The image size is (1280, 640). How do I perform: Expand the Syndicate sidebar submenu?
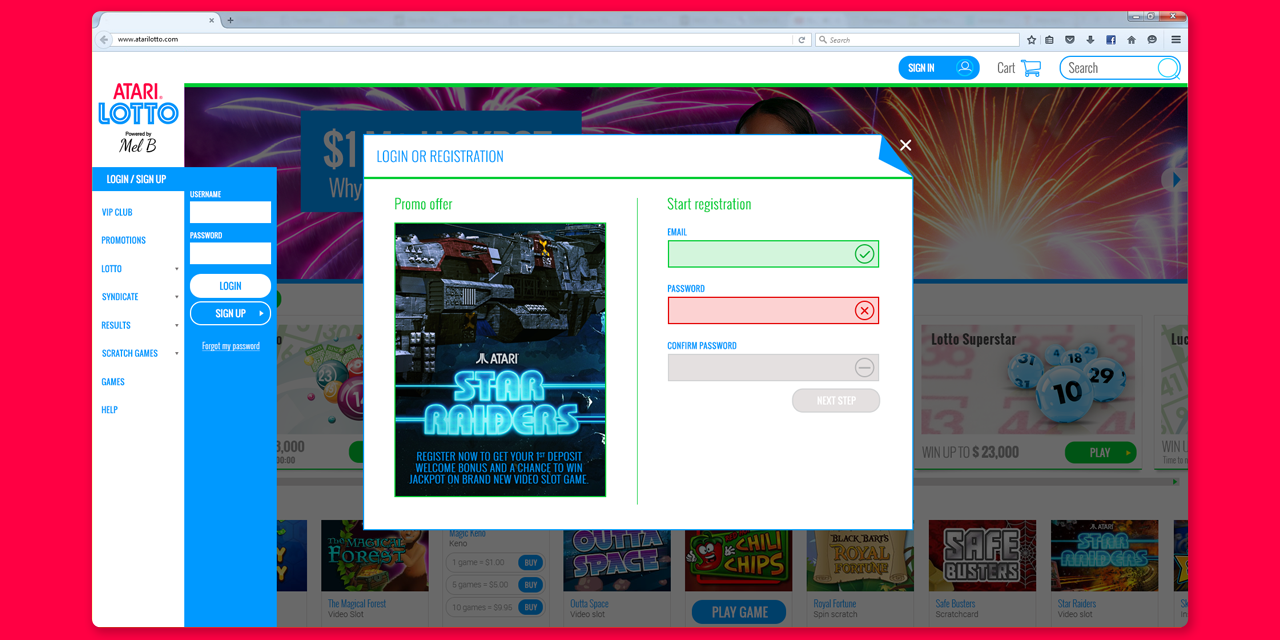(177, 297)
